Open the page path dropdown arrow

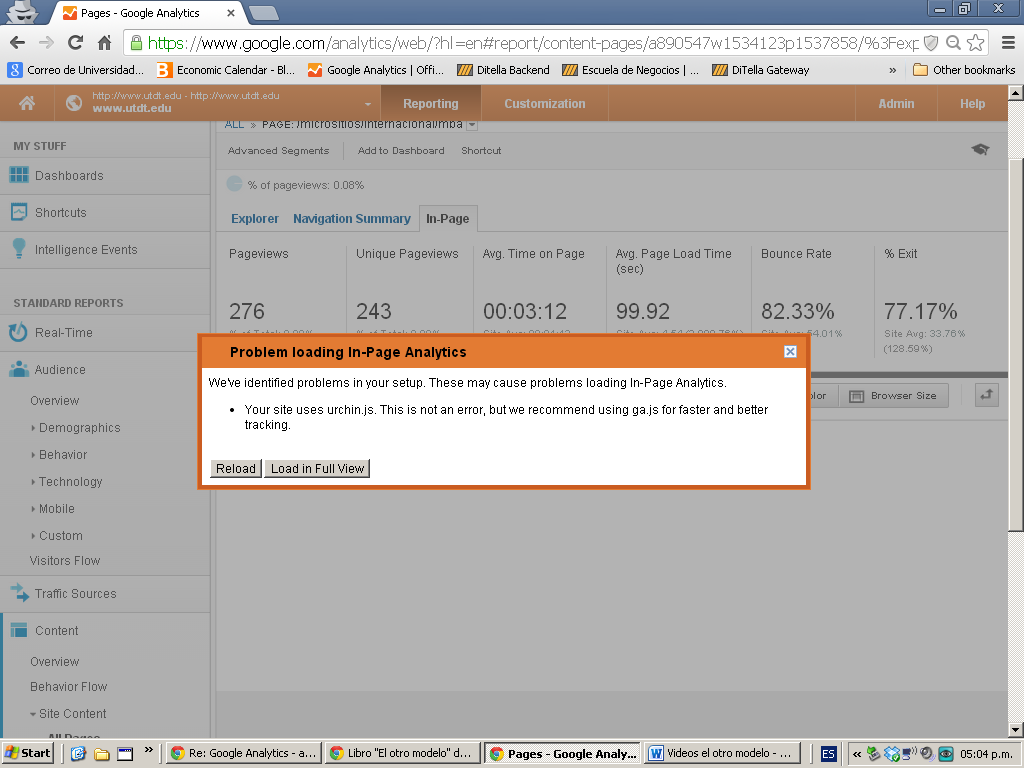tap(472, 125)
